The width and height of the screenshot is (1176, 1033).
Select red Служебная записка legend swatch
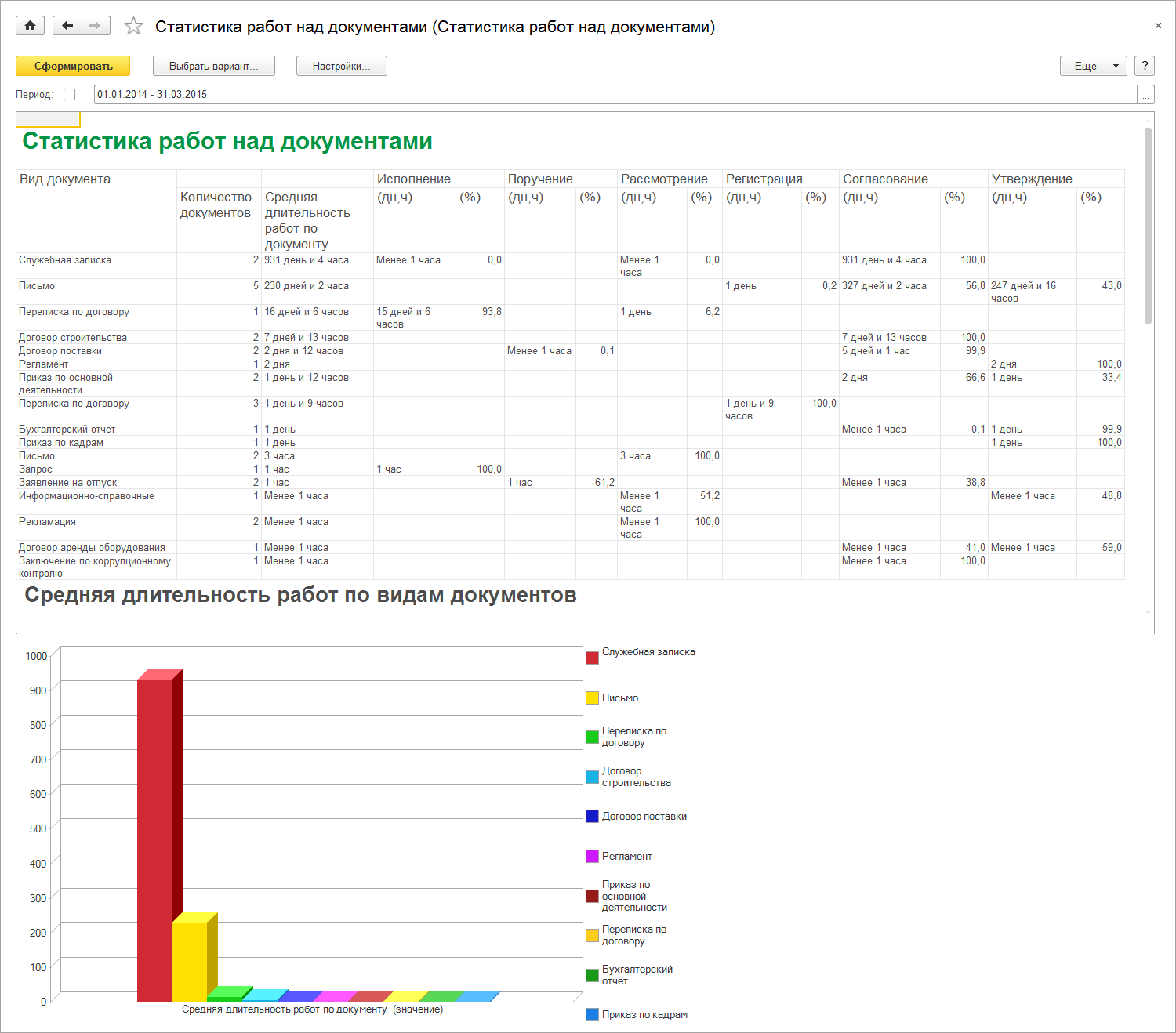592,658
